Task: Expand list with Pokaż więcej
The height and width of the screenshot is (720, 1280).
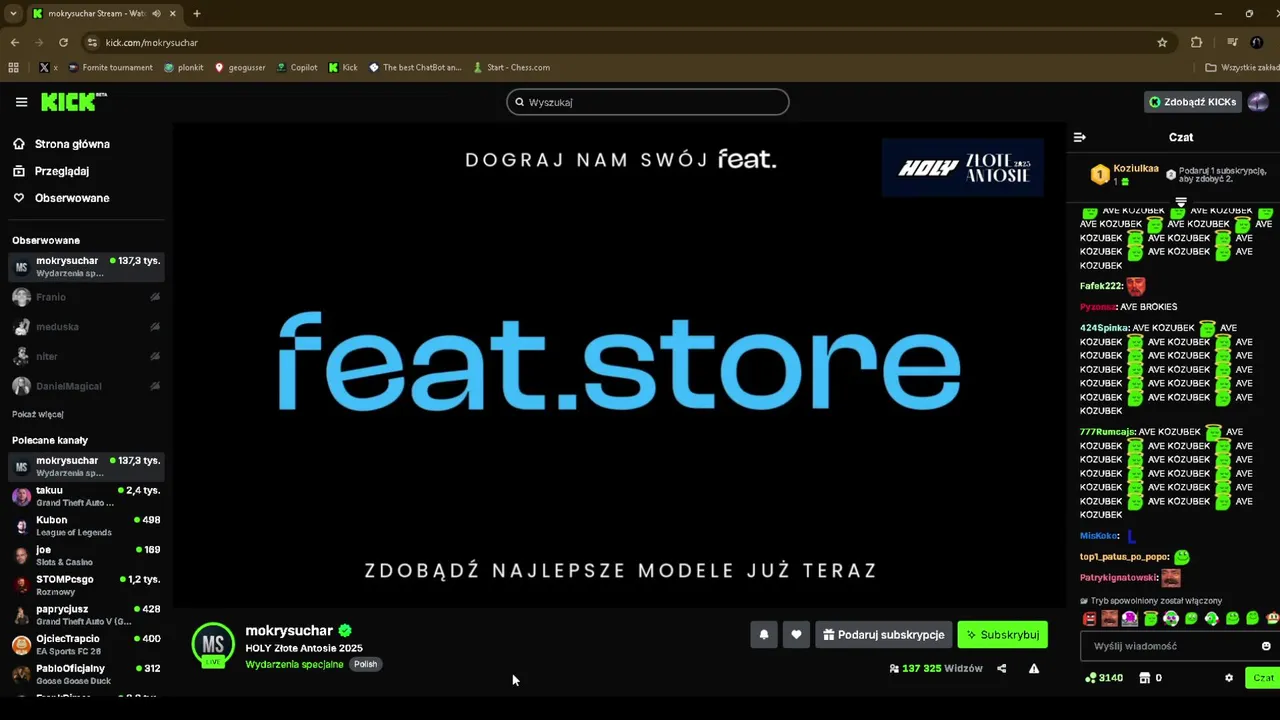Action: pyautogui.click(x=38, y=414)
